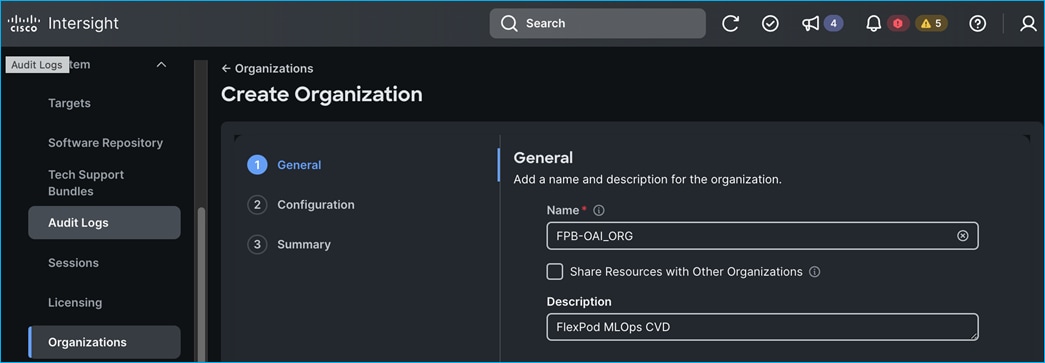Go back to Organizations link
Screen dimensions: 1045x363
pyautogui.click(x=267, y=69)
